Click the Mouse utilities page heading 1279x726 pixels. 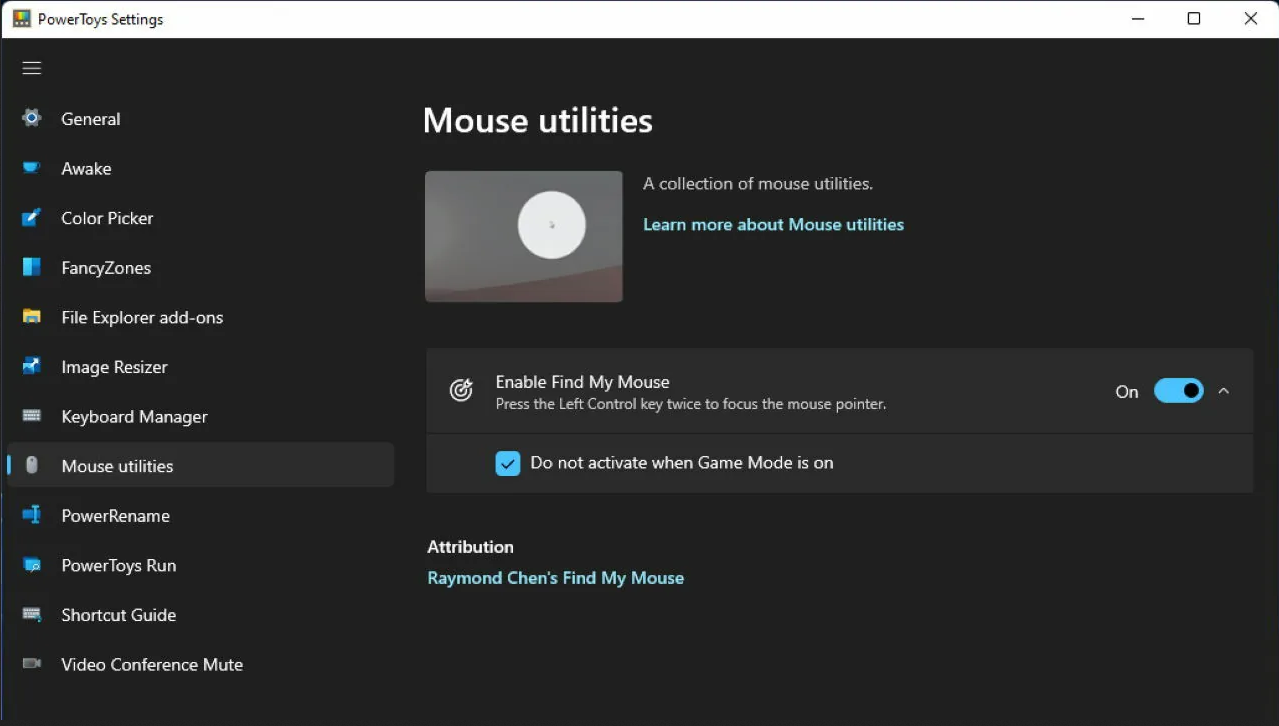pyautogui.click(x=538, y=121)
